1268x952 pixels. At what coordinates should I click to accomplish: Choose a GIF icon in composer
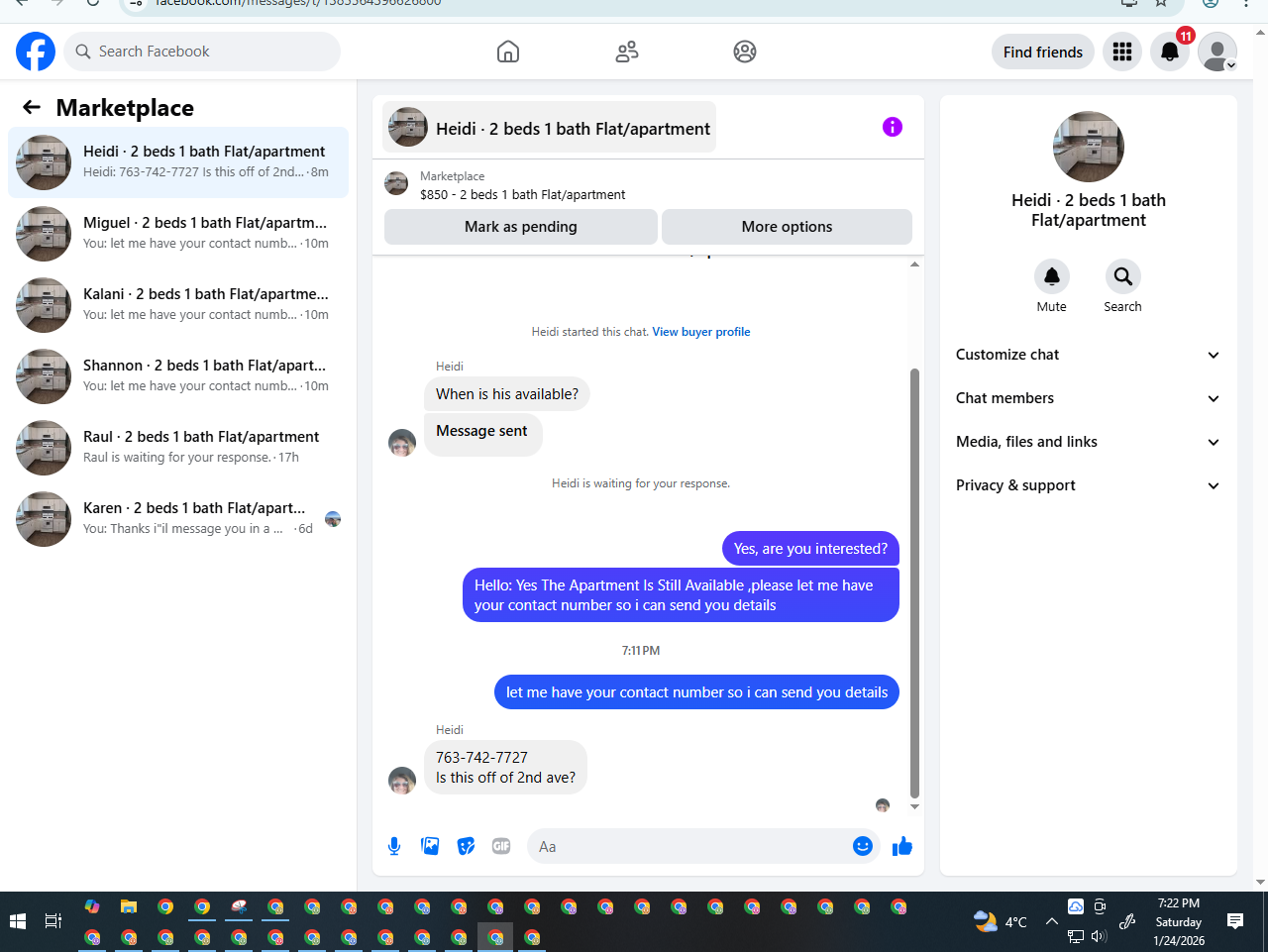point(501,846)
